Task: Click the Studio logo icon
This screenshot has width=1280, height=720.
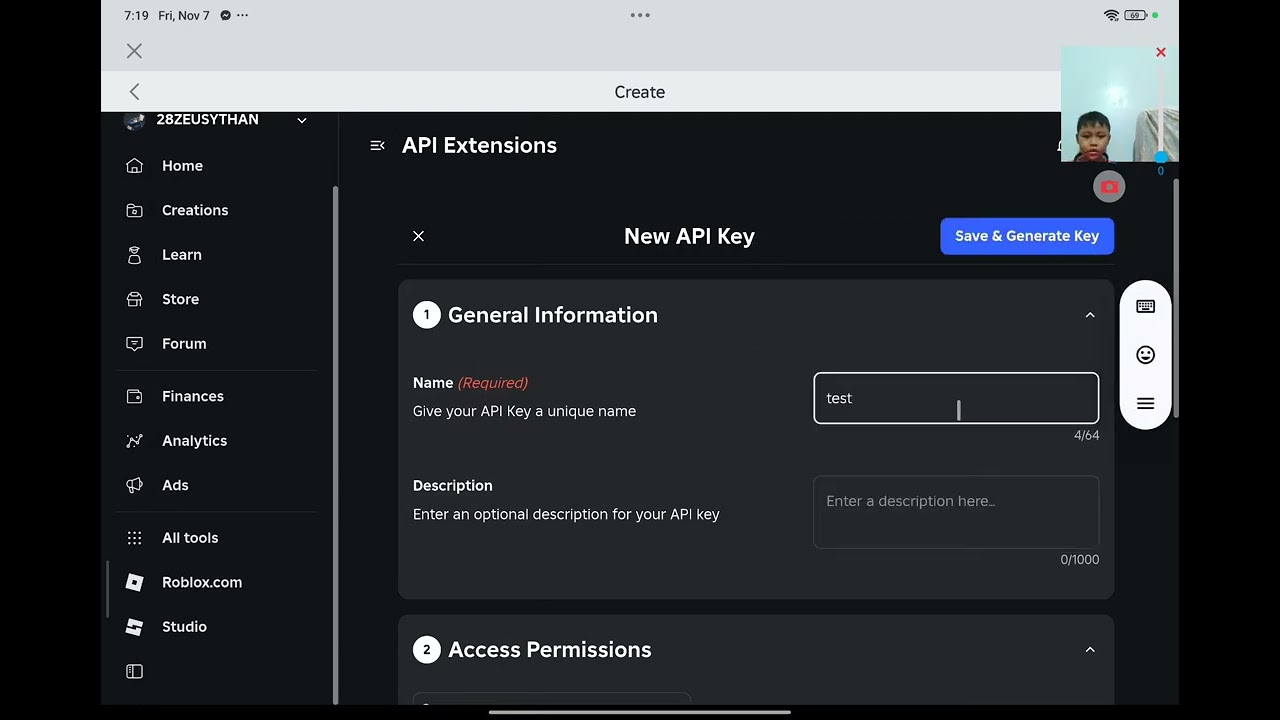Action: (135, 627)
